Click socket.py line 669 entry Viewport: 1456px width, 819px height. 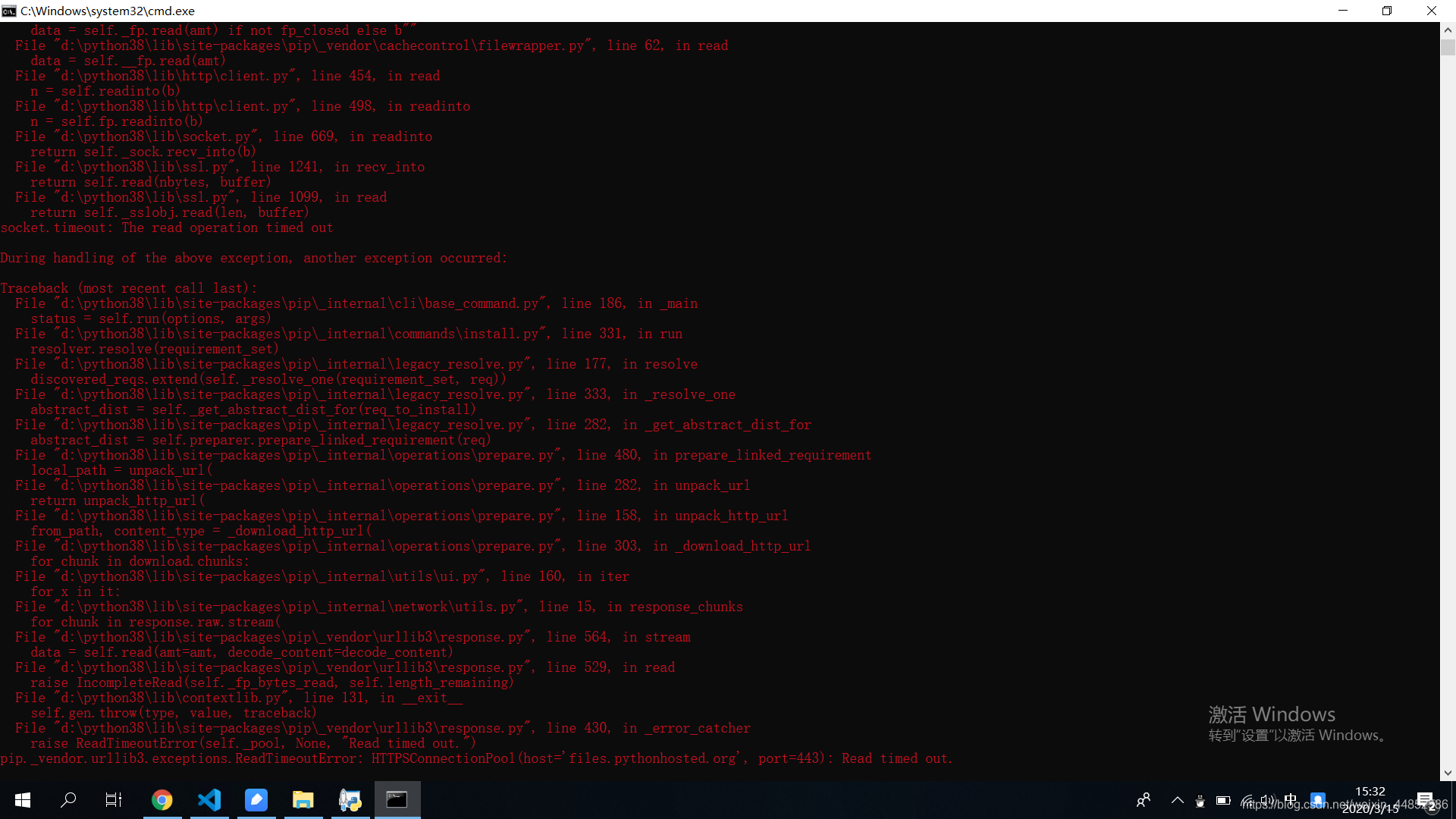(224, 136)
